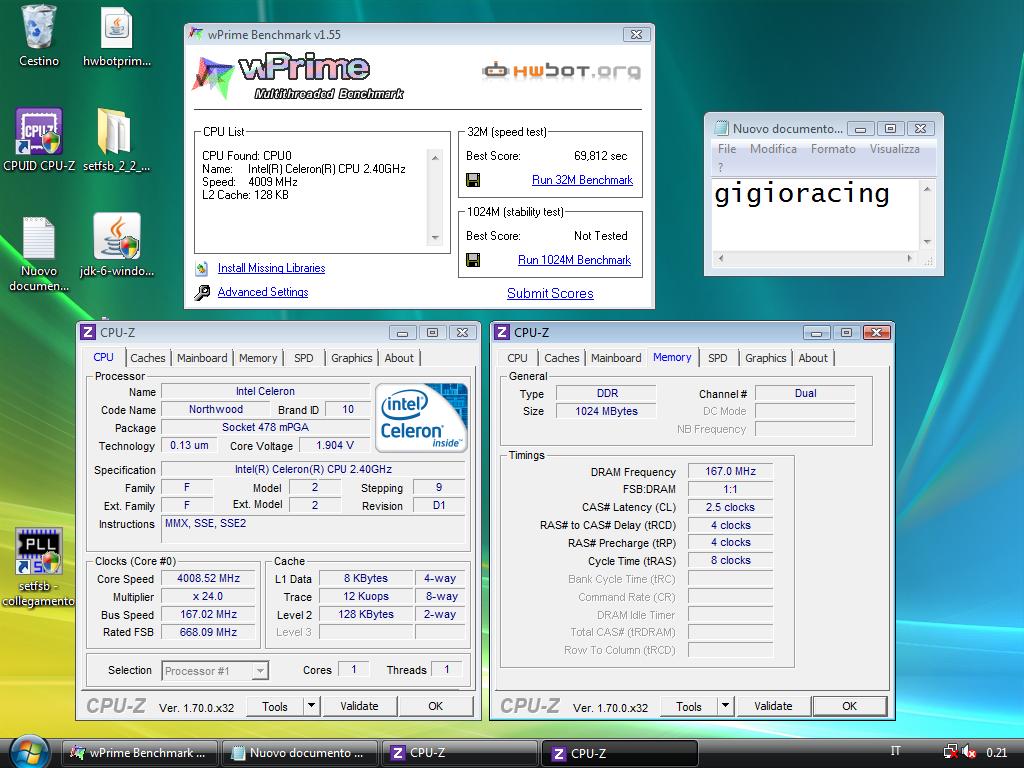Click the hwbot.org logo in wPrime
Viewport: 1024px width, 768px height.
coord(562,70)
